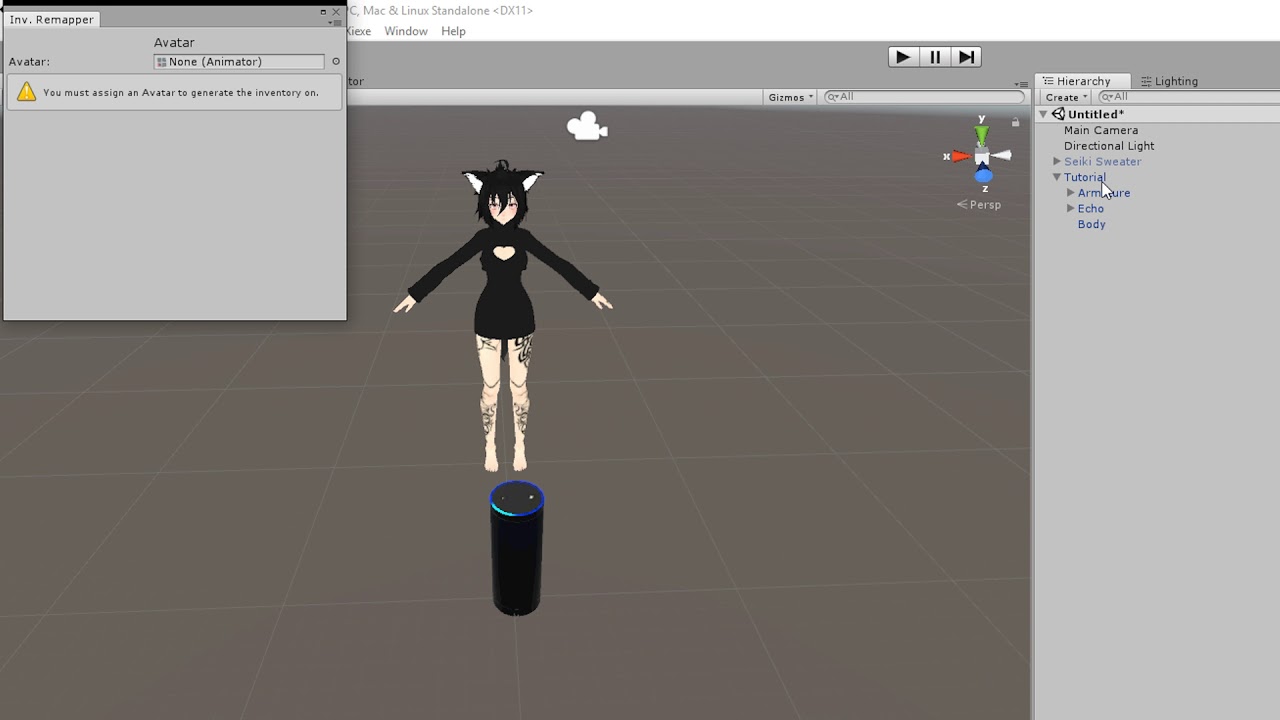Image resolution: width=1280 pixels, height=720 pixels.
Task: Click the Step frame button
Action: pos(966,57)
